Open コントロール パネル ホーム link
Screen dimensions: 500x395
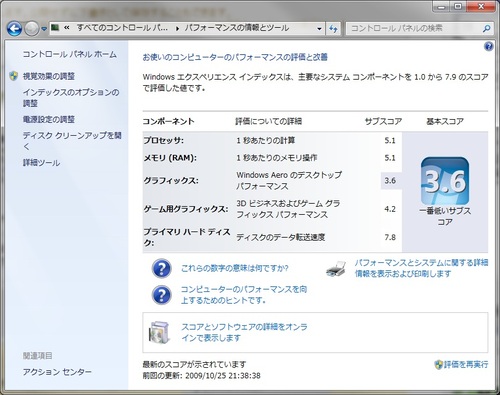[70, 54]
